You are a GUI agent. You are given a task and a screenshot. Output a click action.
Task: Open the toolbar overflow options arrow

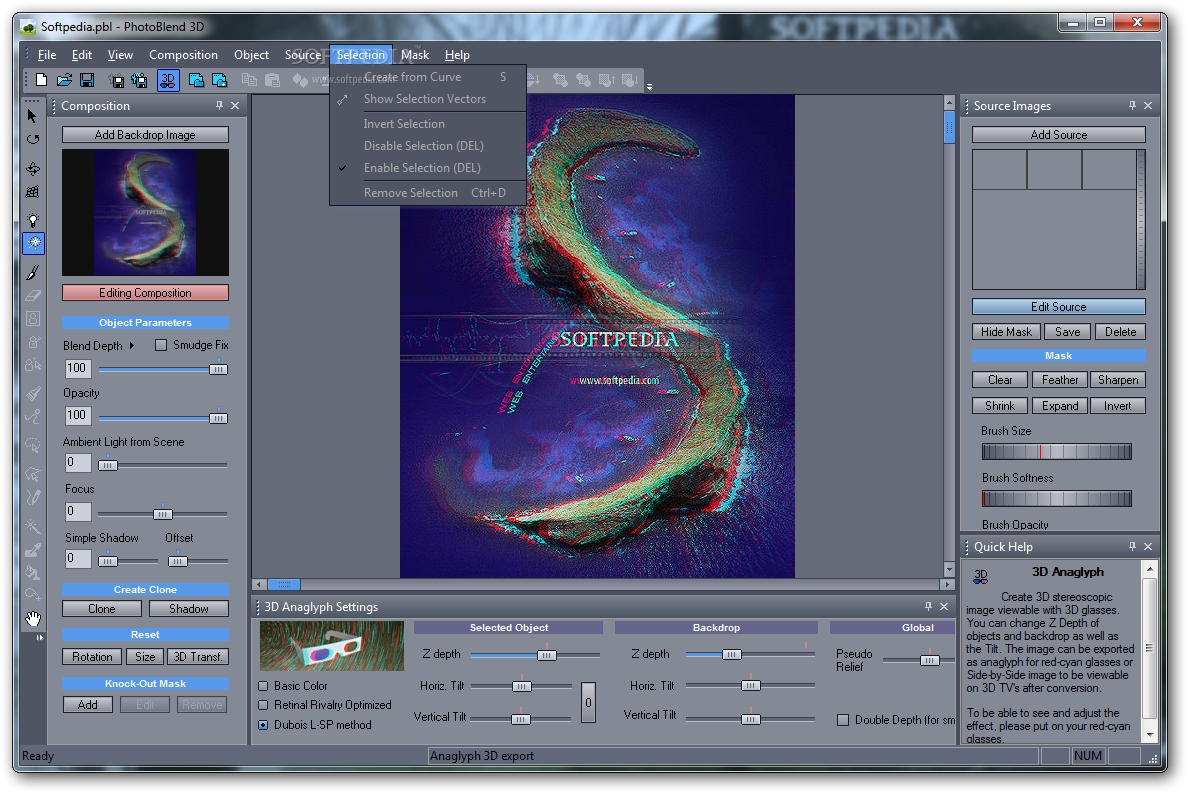649,86
